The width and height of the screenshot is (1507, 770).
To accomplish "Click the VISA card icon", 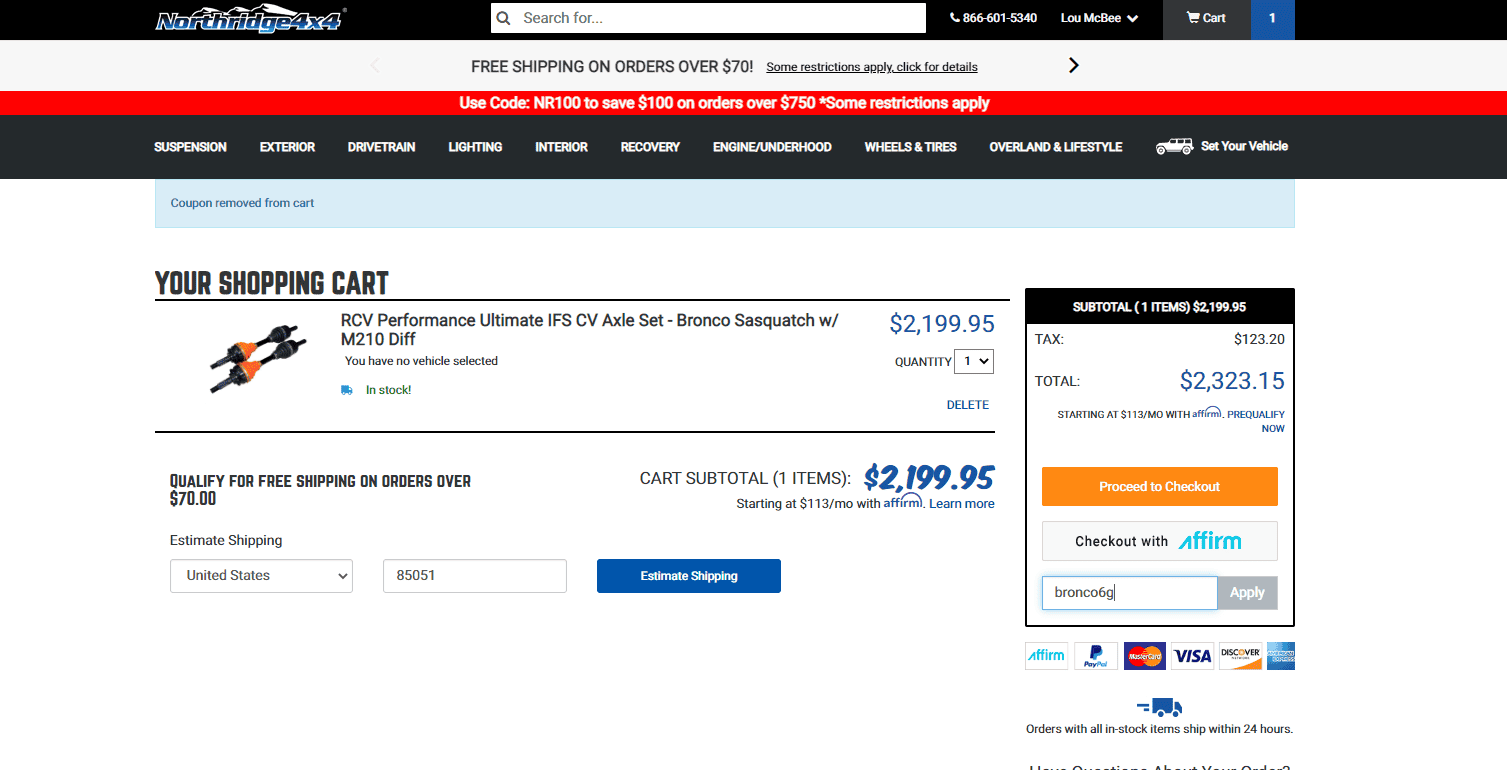I will click(x=1192, y=656).
